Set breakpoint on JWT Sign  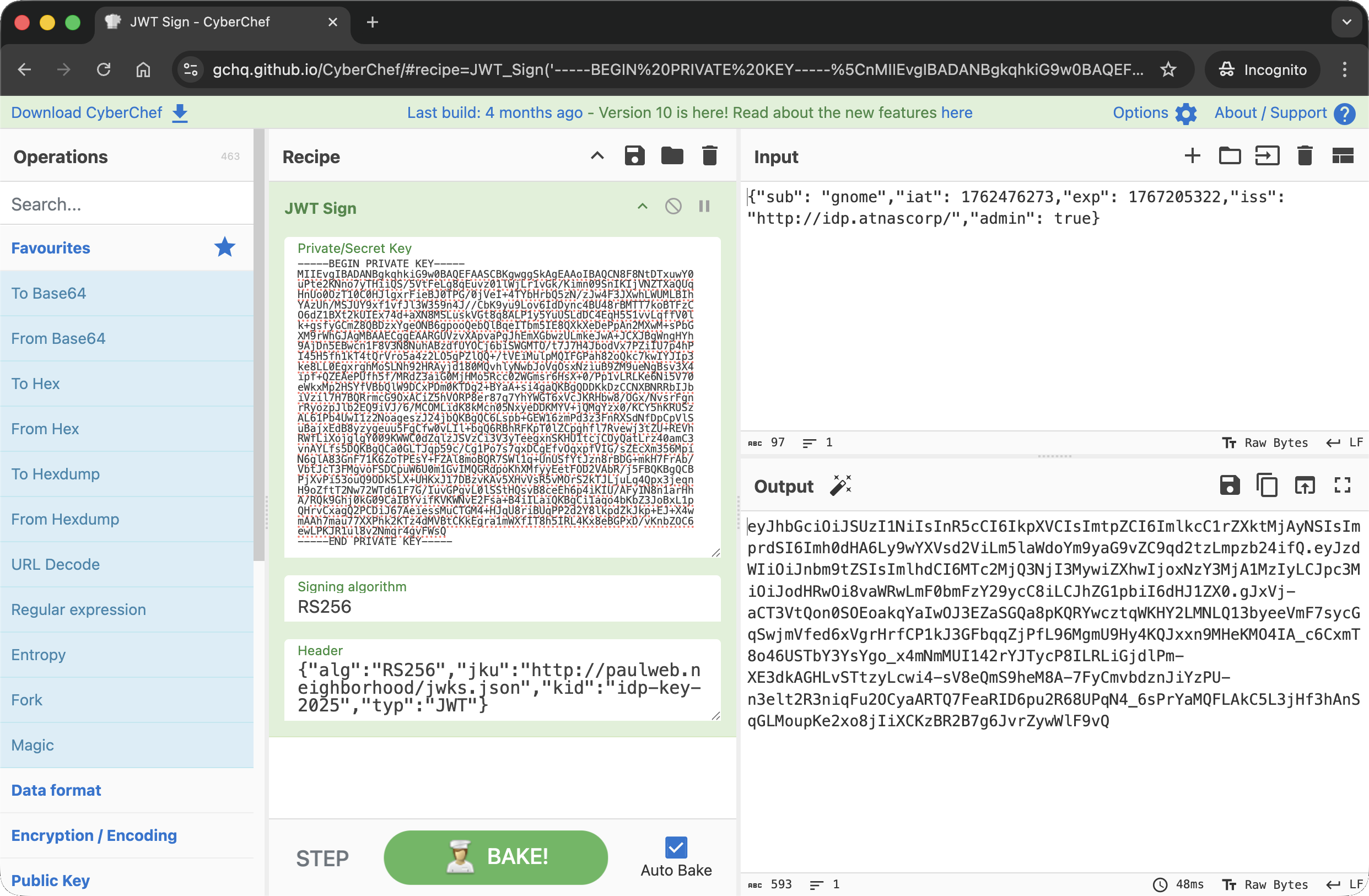704,207
